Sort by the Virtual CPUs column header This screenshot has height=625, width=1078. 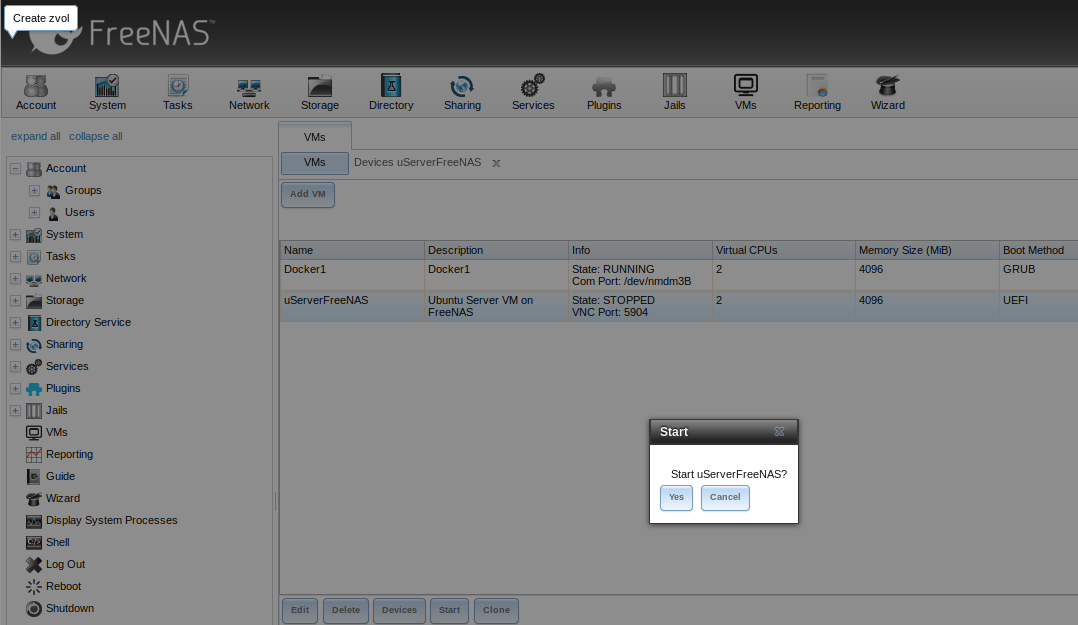click(x=784, y=250)
